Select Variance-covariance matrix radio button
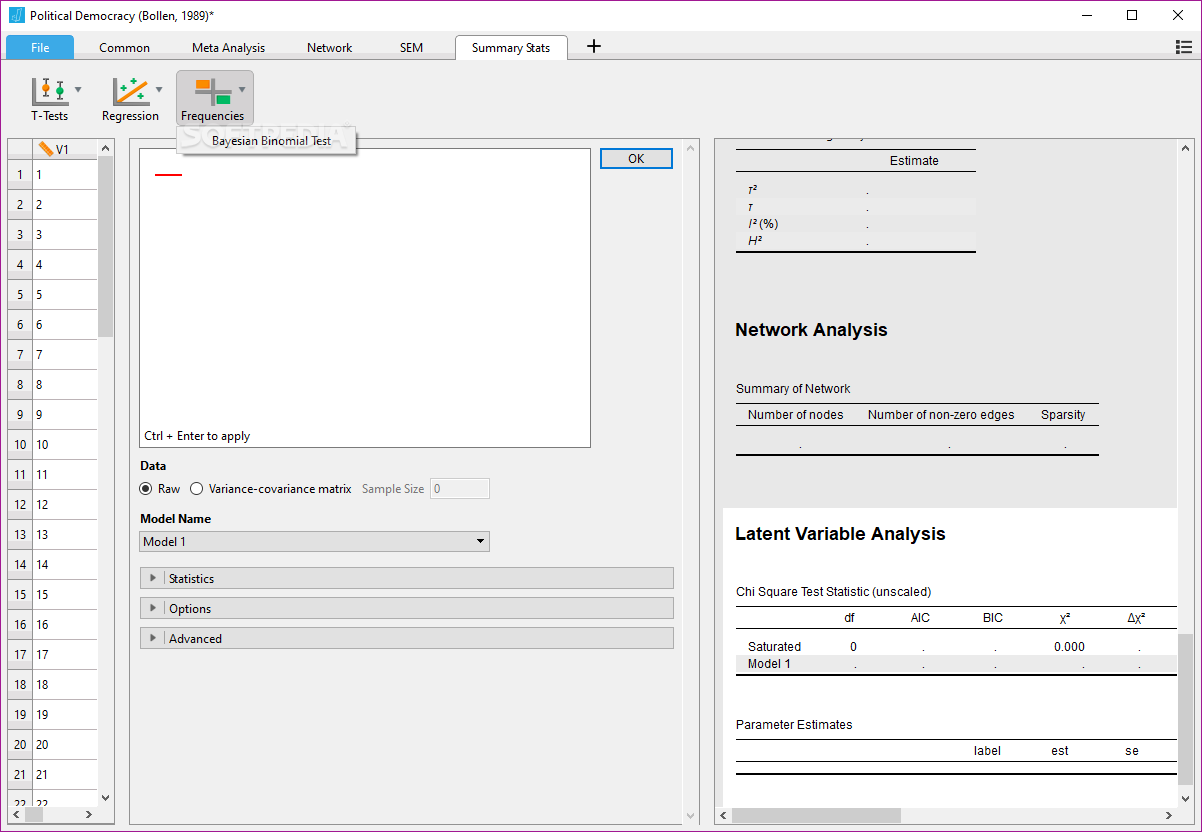1202x832 pixels. [x=196, y=489]
